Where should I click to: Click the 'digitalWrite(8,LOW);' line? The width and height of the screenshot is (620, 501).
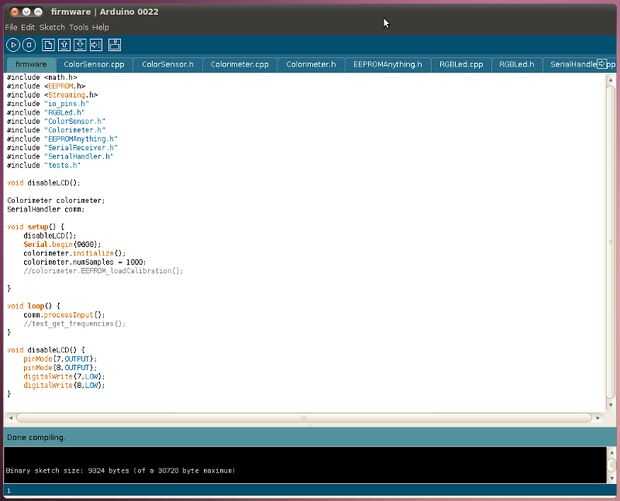[x=64, y=385]
